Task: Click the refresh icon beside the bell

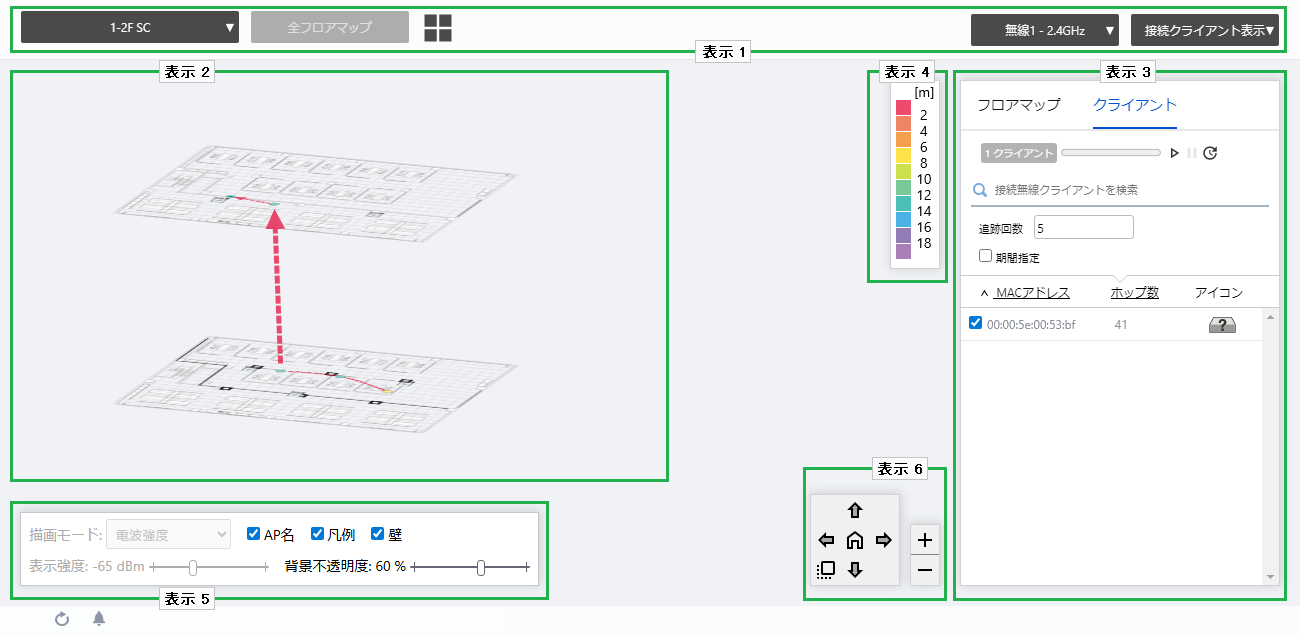Action: point(62,619)
